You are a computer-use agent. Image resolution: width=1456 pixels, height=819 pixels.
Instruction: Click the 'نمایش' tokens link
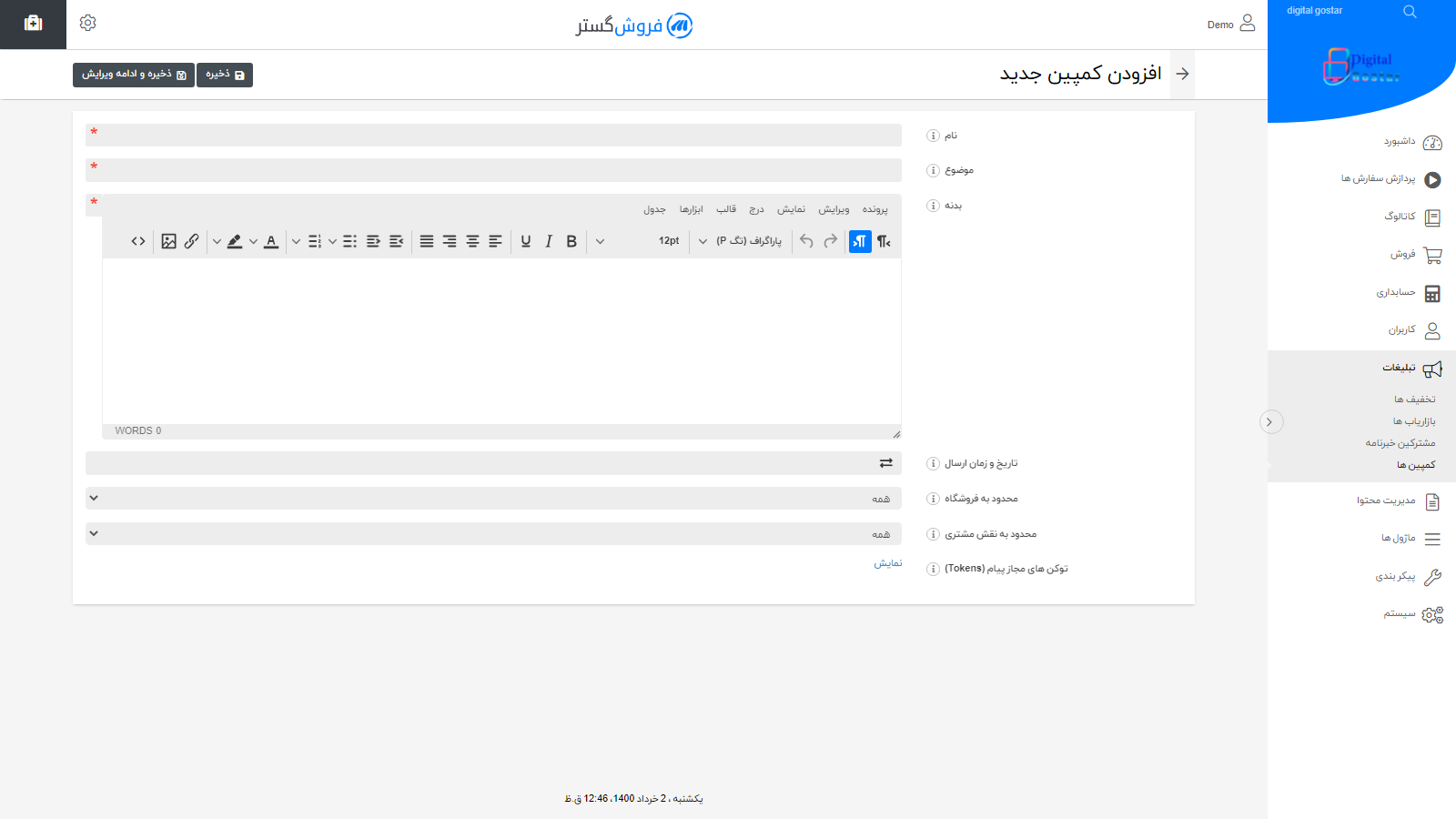pyautogui.click(x=888, y=563)
